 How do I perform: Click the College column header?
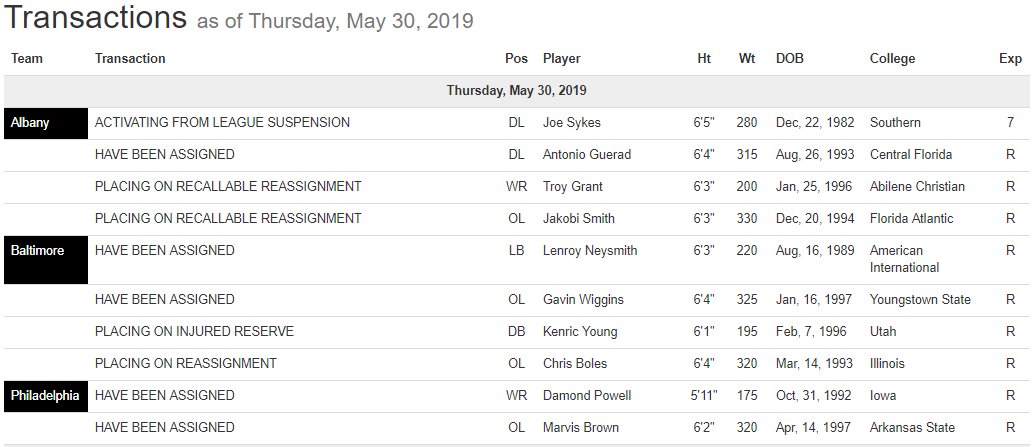pyautogui.click(x=892, y=59)
